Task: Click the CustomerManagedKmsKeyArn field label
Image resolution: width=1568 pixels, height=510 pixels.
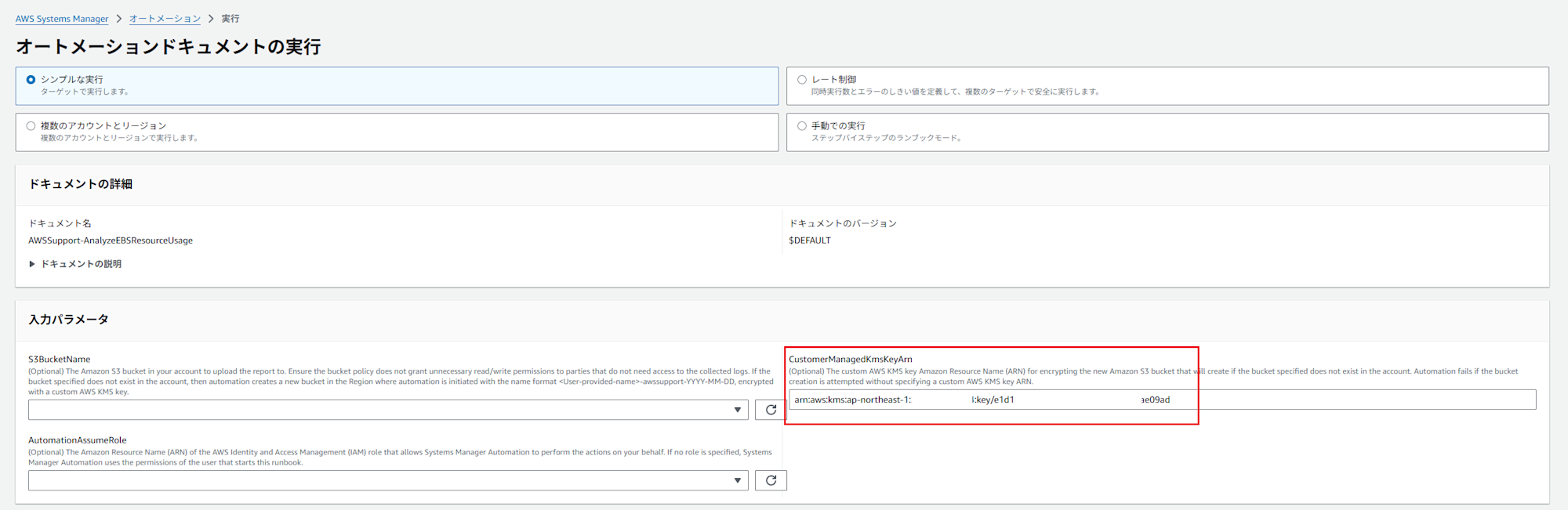Action: pos(850,360)
